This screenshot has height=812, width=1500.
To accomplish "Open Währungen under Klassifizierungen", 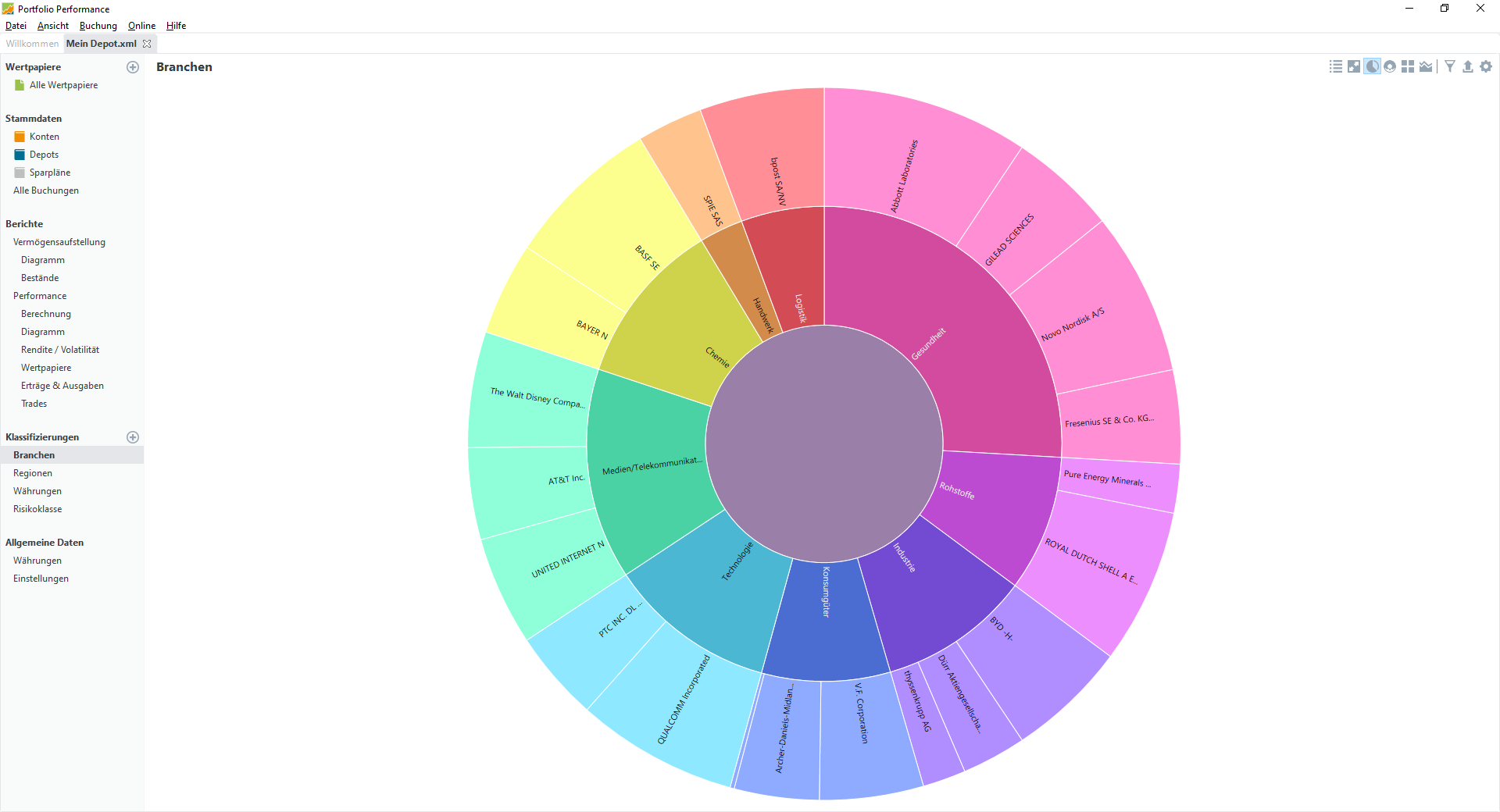I will [37, 491].
